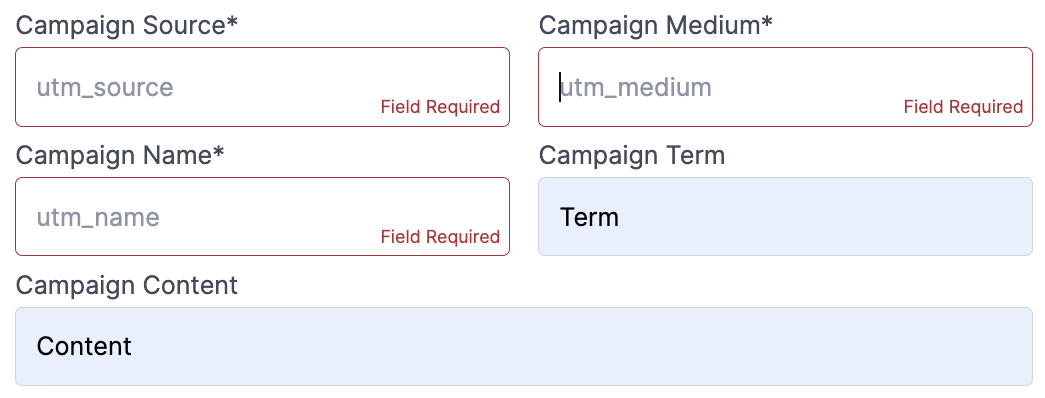Click into the Campaign Medium text box
1045x398 pixels.
(785, 87)
